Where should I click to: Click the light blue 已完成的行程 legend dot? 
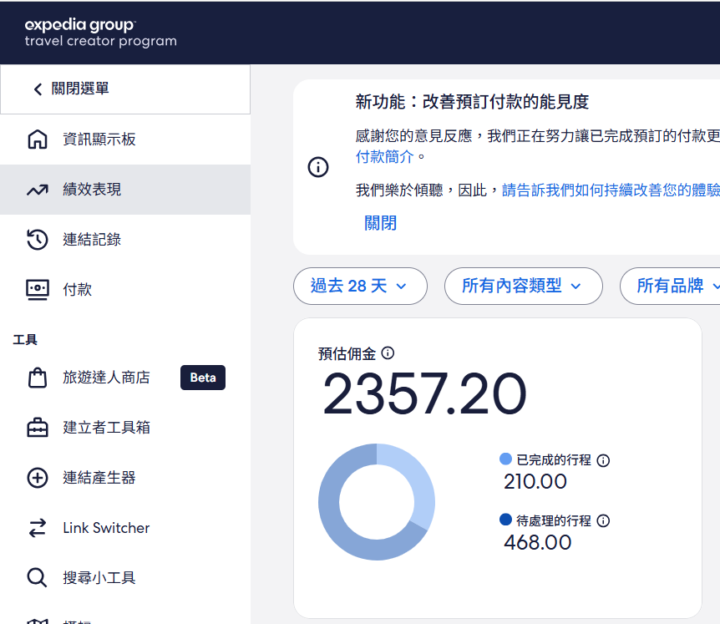(x=506, y=459)
